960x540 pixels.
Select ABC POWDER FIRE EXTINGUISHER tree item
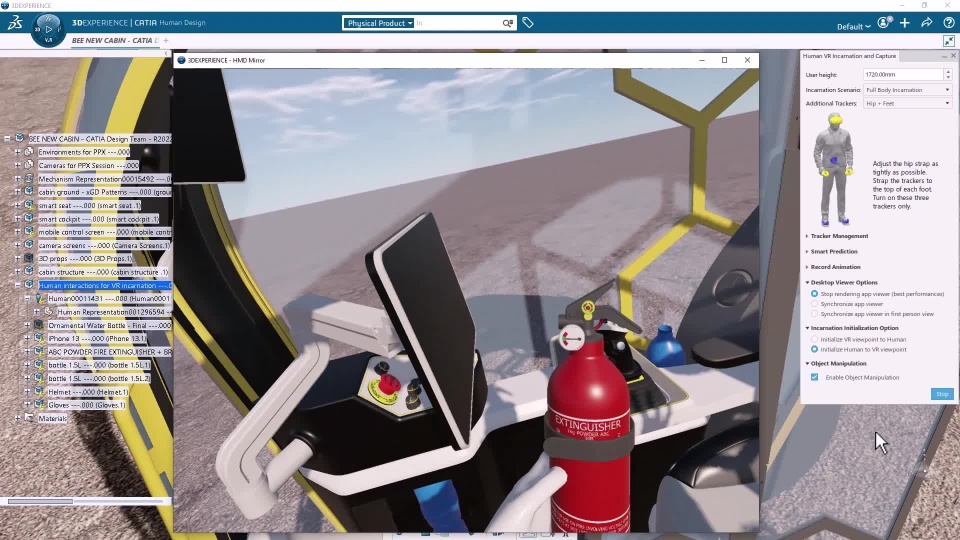pos(110,352)
